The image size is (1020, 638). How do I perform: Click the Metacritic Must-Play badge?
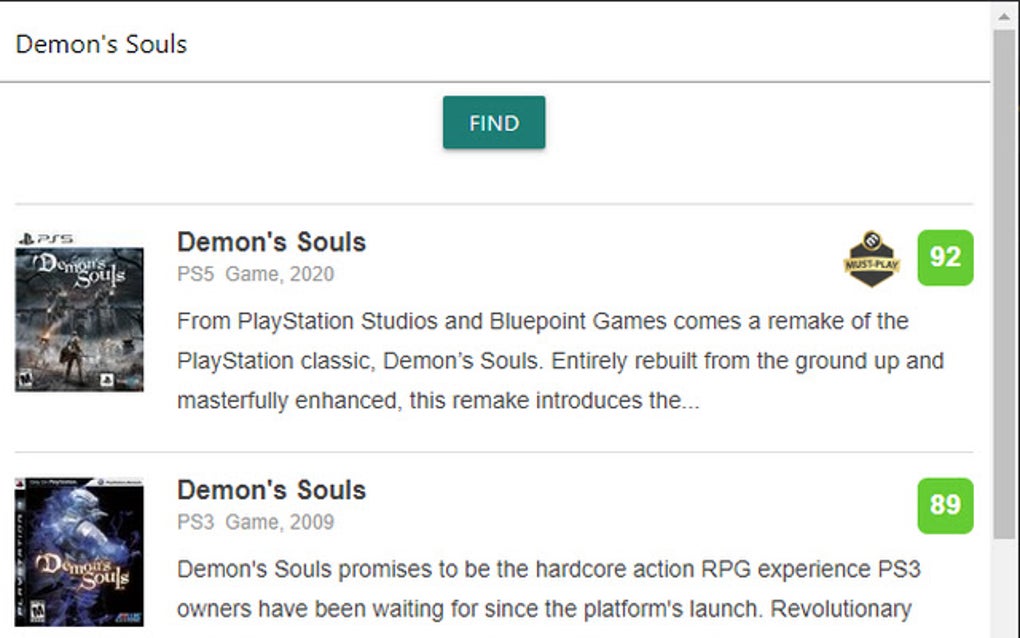click(870, 258)
